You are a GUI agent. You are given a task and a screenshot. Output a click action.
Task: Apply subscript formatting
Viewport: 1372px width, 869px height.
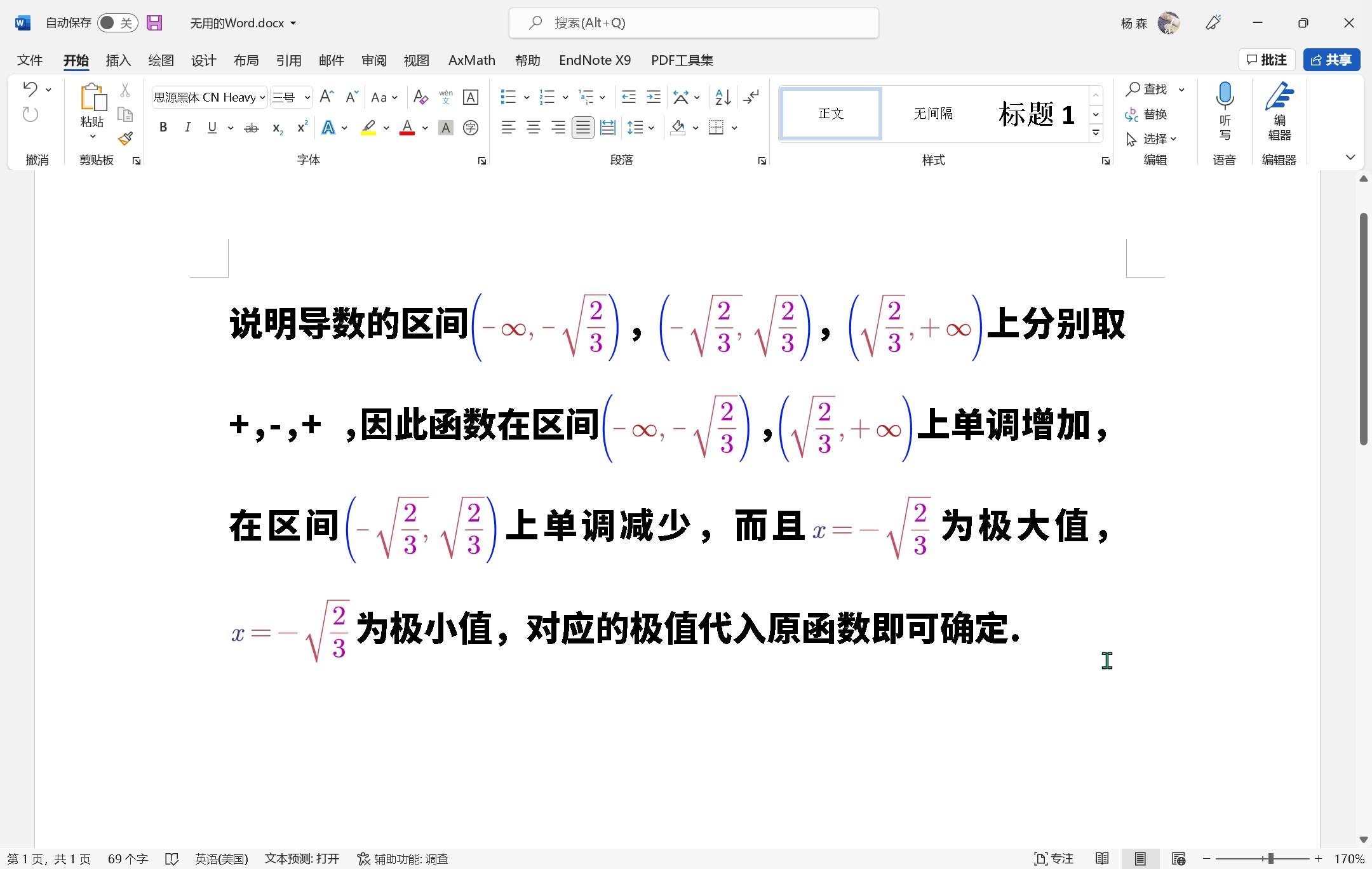[x=277, y=128]
